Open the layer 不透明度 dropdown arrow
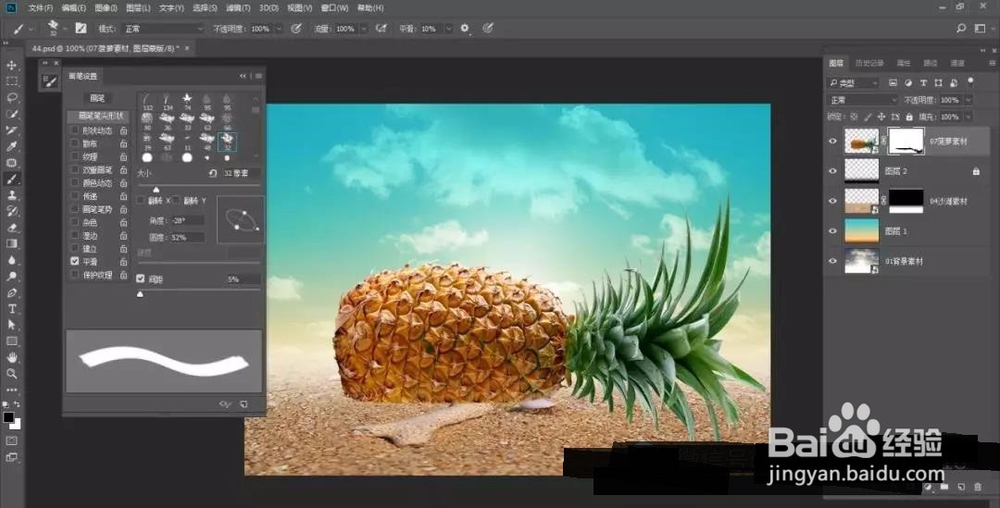 (x=968, y=100)
